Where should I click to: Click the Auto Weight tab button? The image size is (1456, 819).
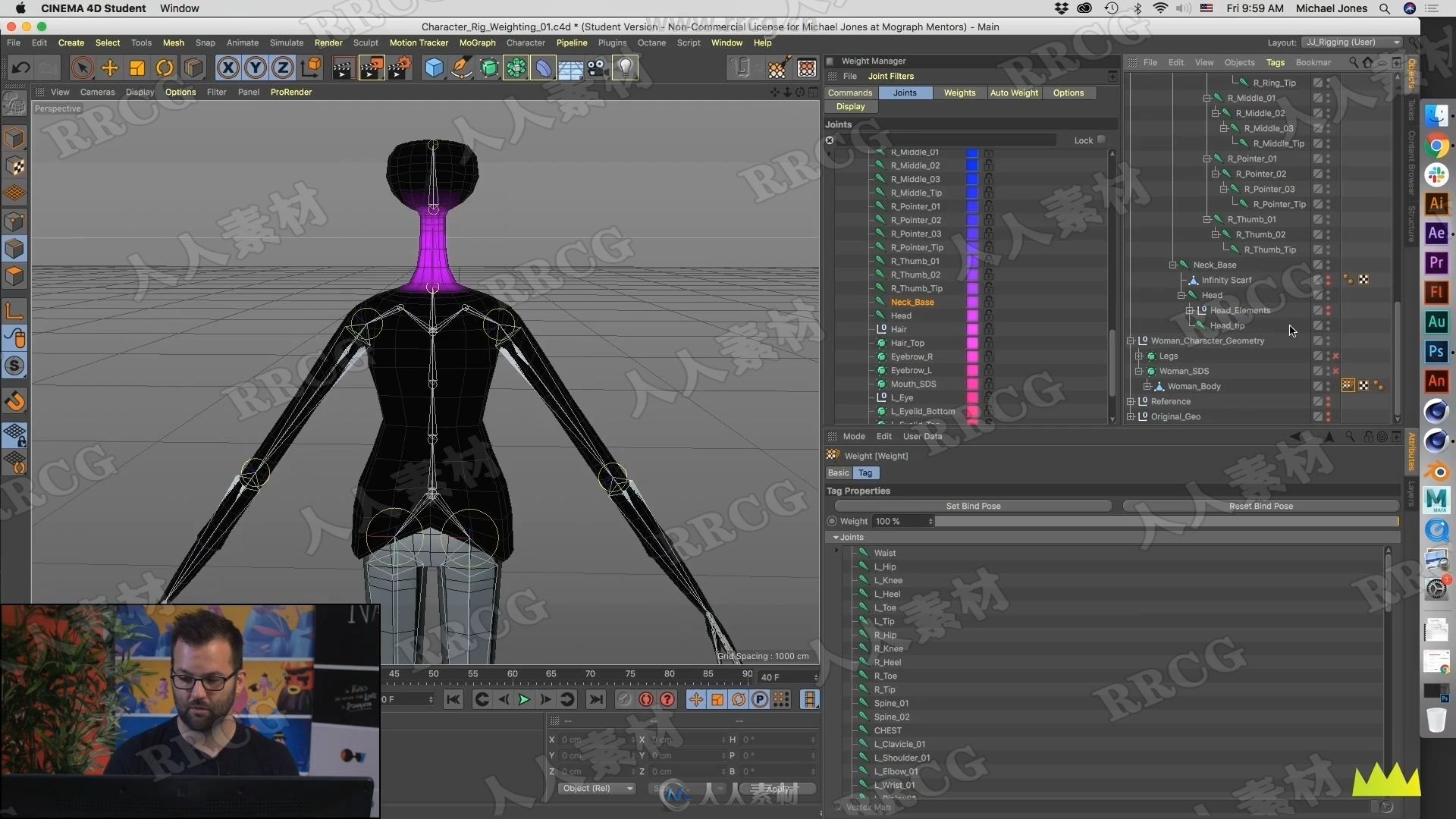pos(1014,92)
